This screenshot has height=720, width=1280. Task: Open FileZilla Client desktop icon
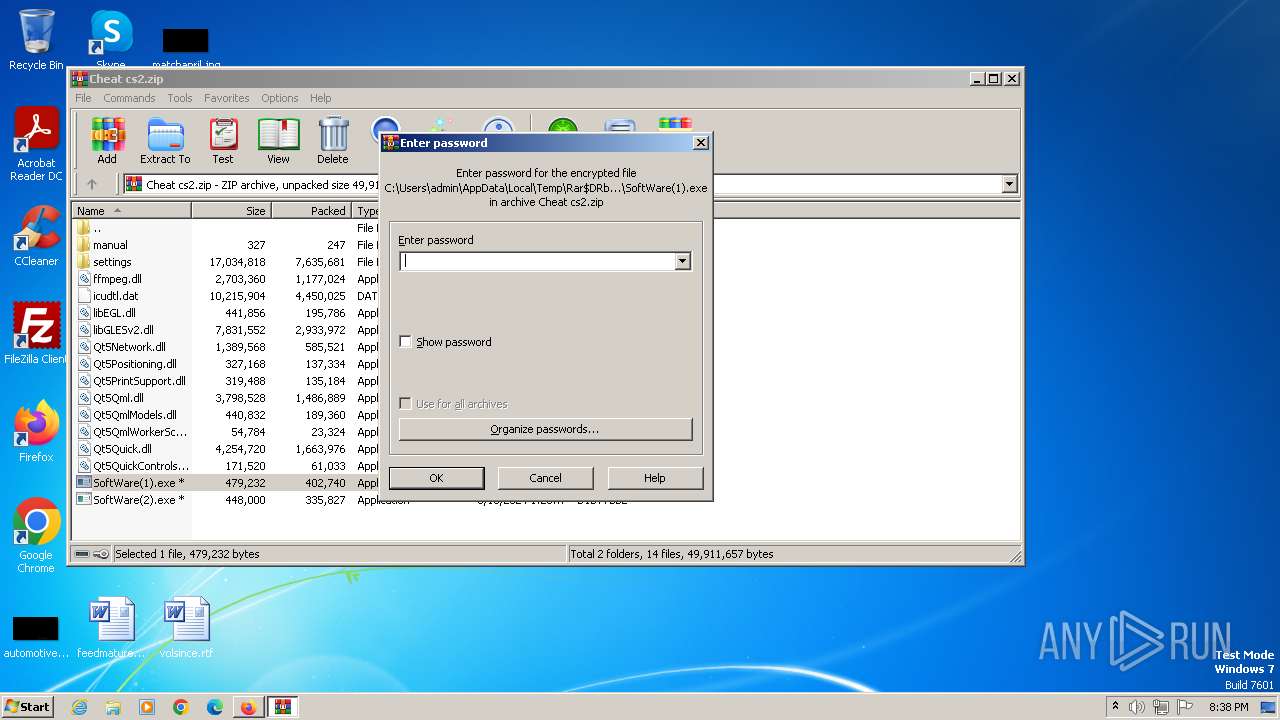pos(36,334)
